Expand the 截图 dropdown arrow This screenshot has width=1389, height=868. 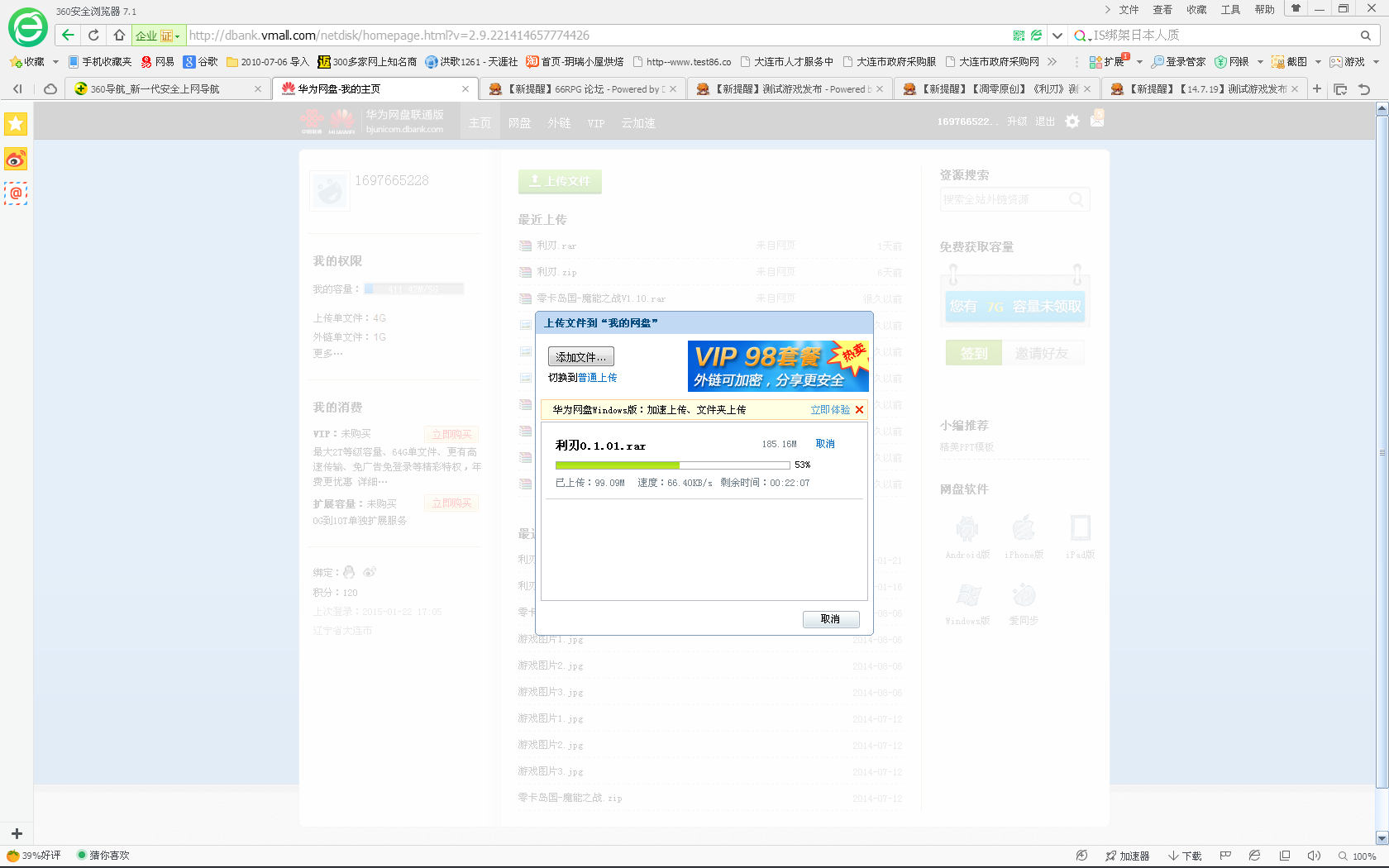point(1318,62)
